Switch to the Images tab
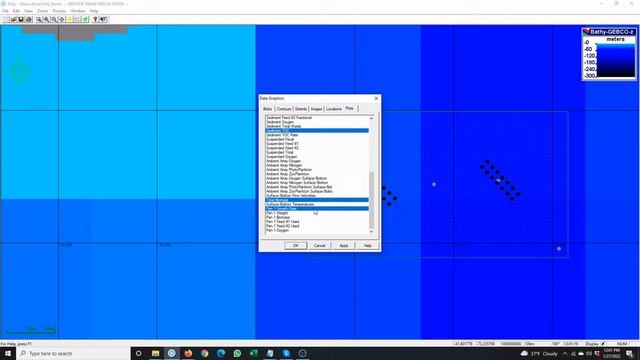 316,109
